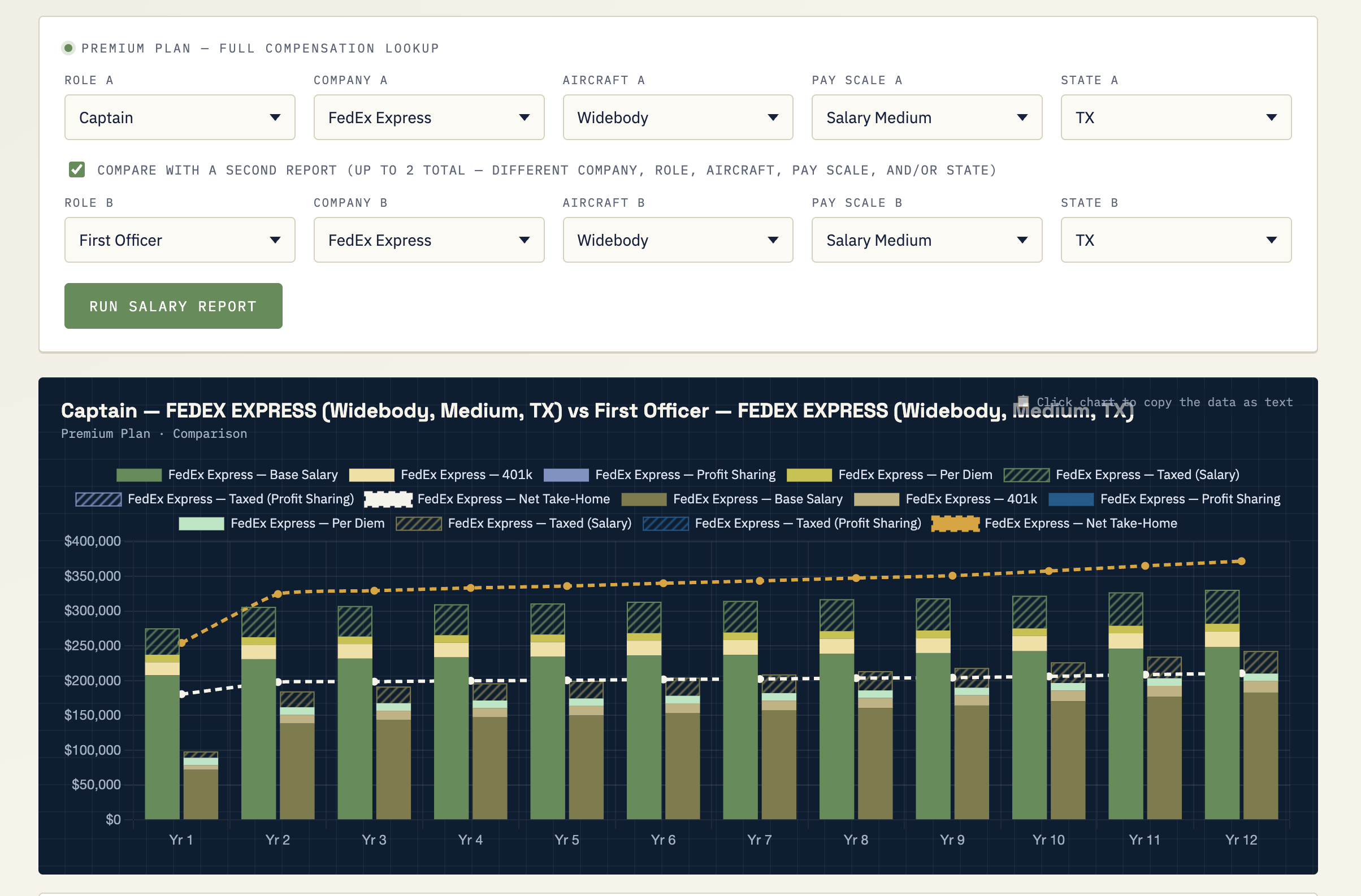
Task: Click the chart title heading text
Action: pos(597,410)
